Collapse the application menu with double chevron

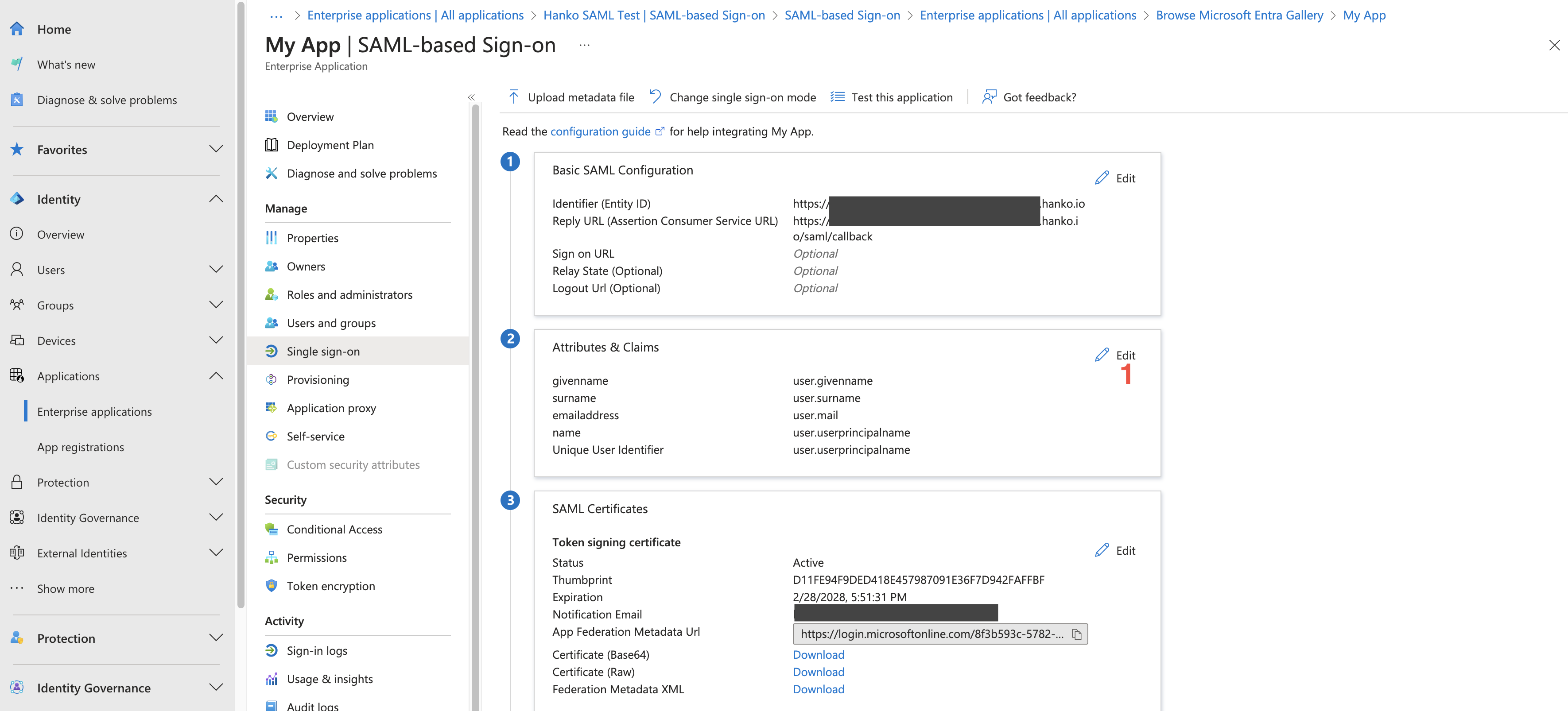point(471,97)
